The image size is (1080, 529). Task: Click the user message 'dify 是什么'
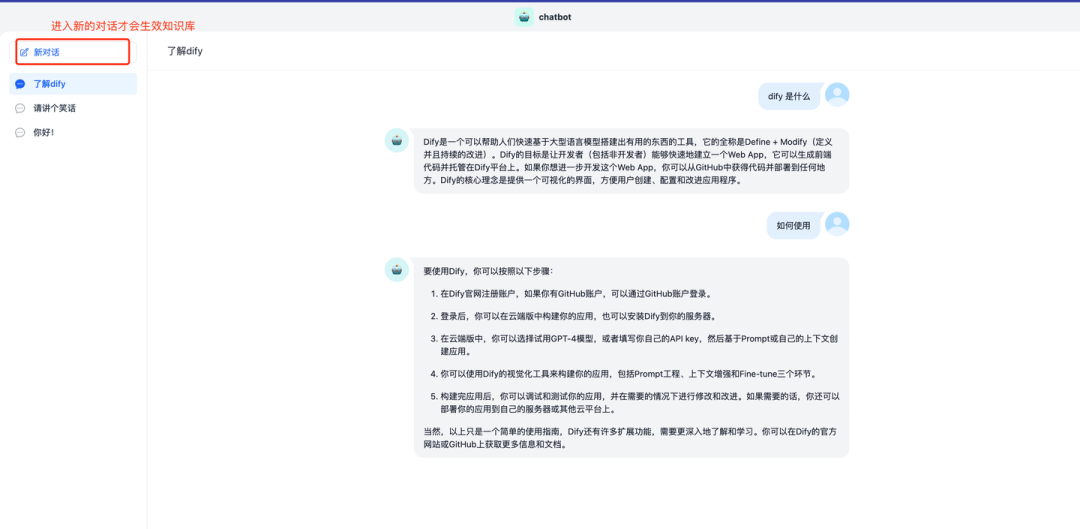789,96
